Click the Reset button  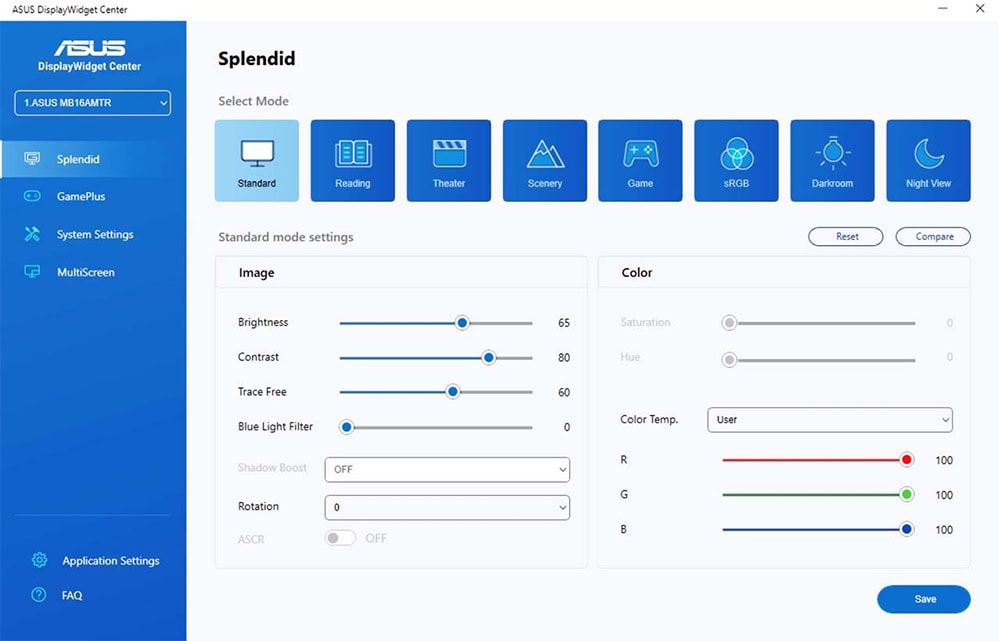coord(846,237)
